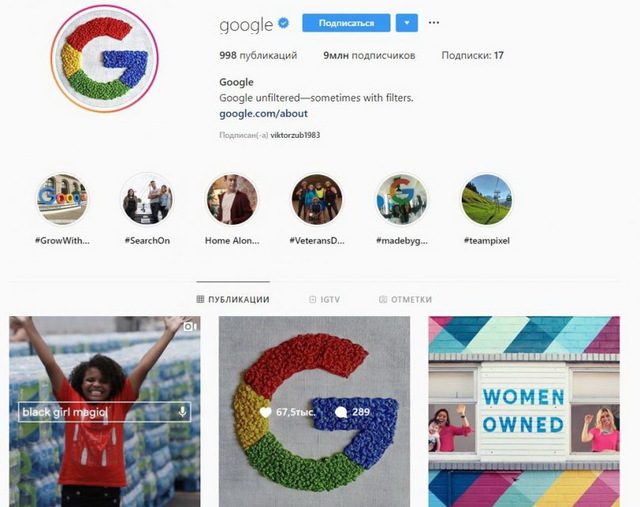Image resolution: width=640 pixels, height=507 pixels.
Task: Expand the suggested accounts dropdown arrow
Action: point(407,23)
